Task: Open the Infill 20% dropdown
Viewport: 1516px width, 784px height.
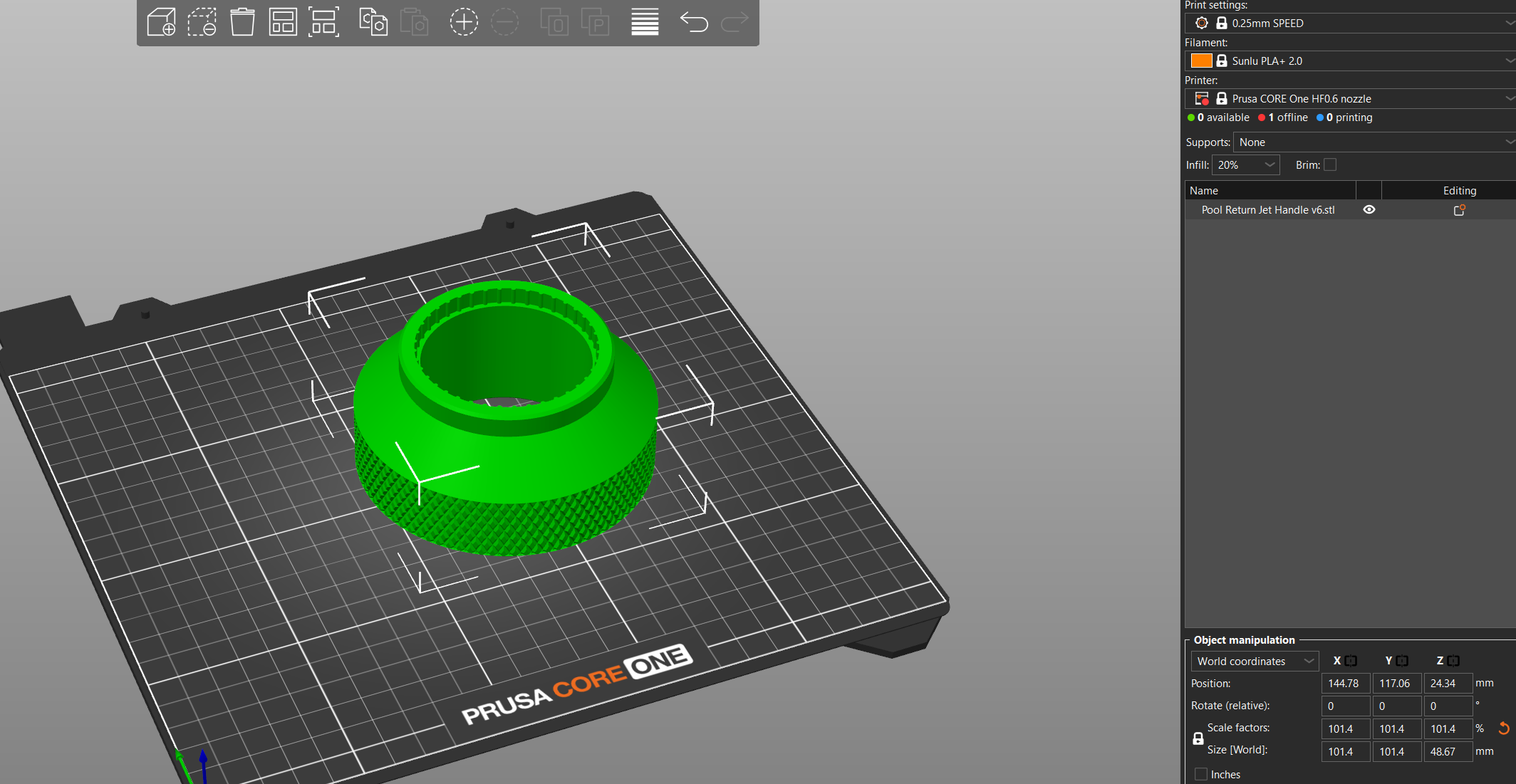Action: pyautogui.click(x=1246, y=164)
